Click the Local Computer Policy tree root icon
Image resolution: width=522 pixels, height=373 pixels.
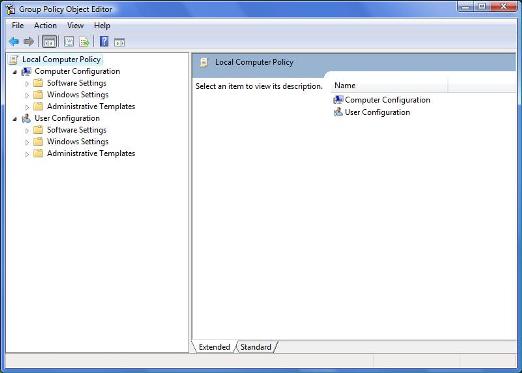14,60
